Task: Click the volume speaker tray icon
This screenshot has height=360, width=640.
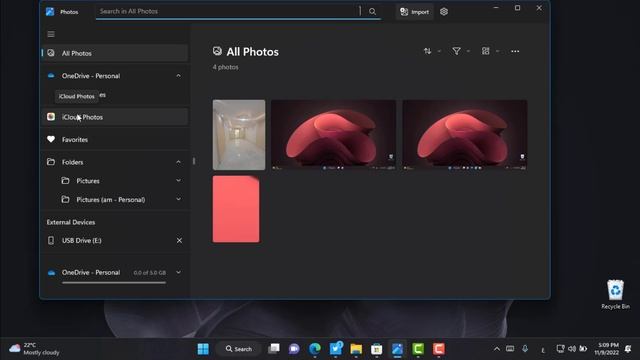Action: click(x=571, y=349)
